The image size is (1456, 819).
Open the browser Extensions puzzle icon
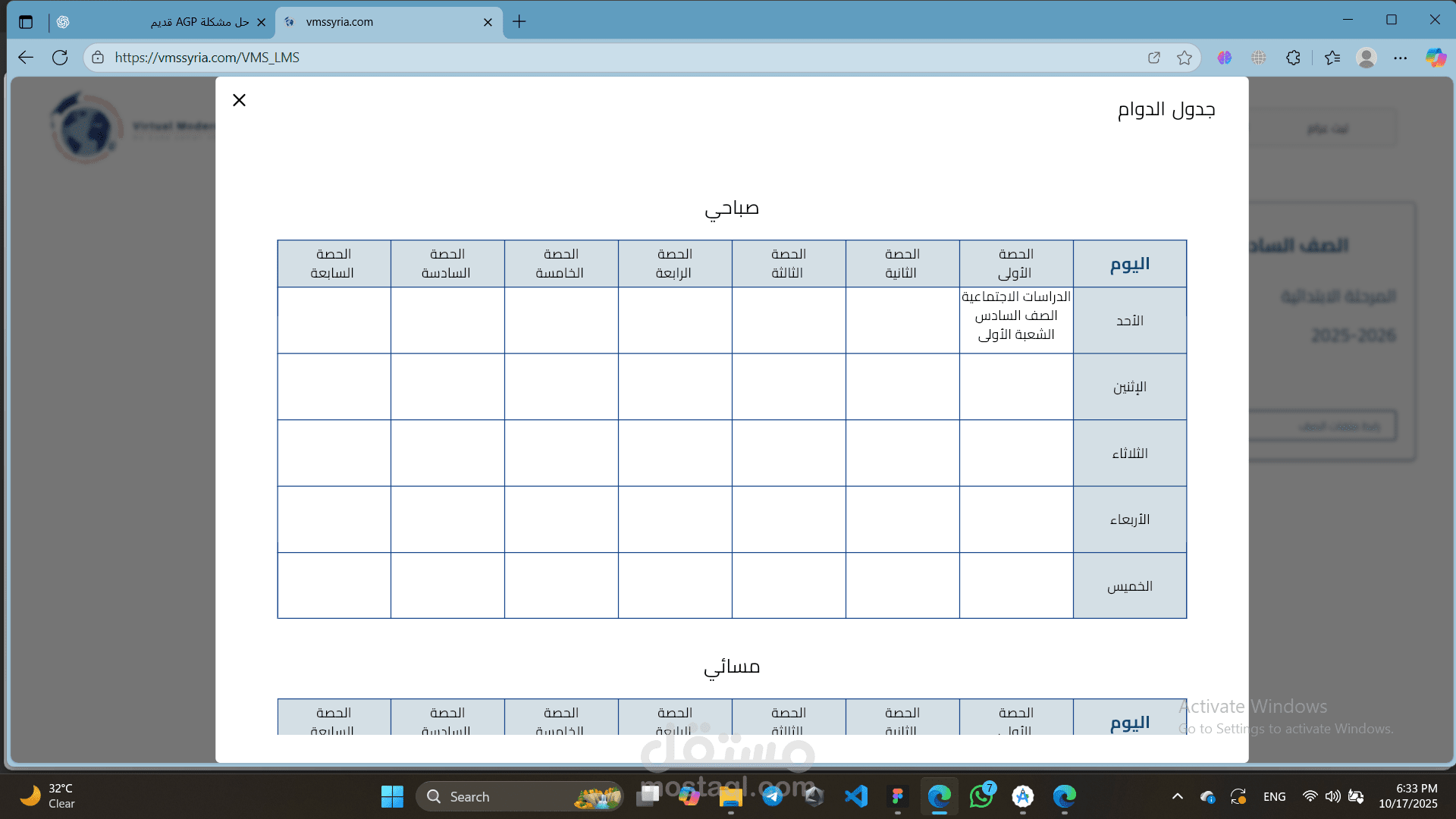pos(1293,58)
